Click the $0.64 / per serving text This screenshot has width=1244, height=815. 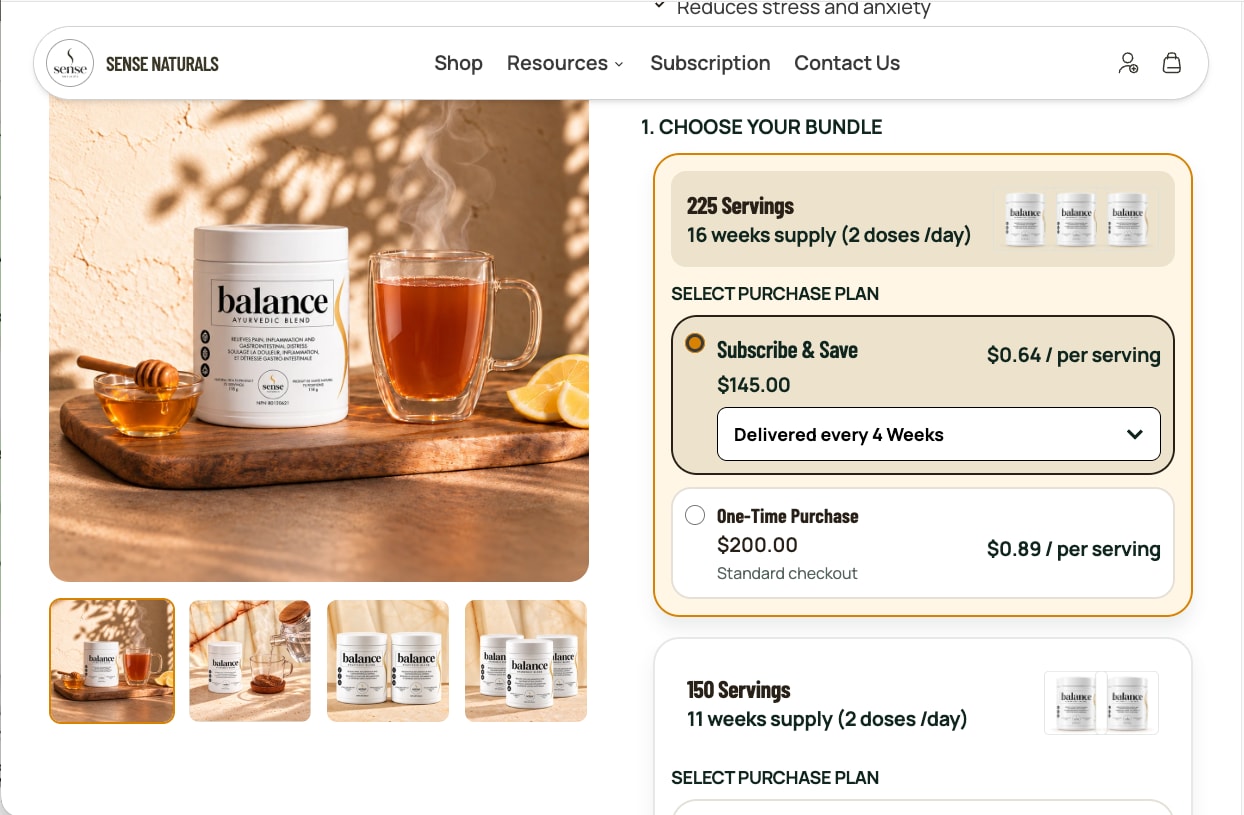click(1073, 355)
